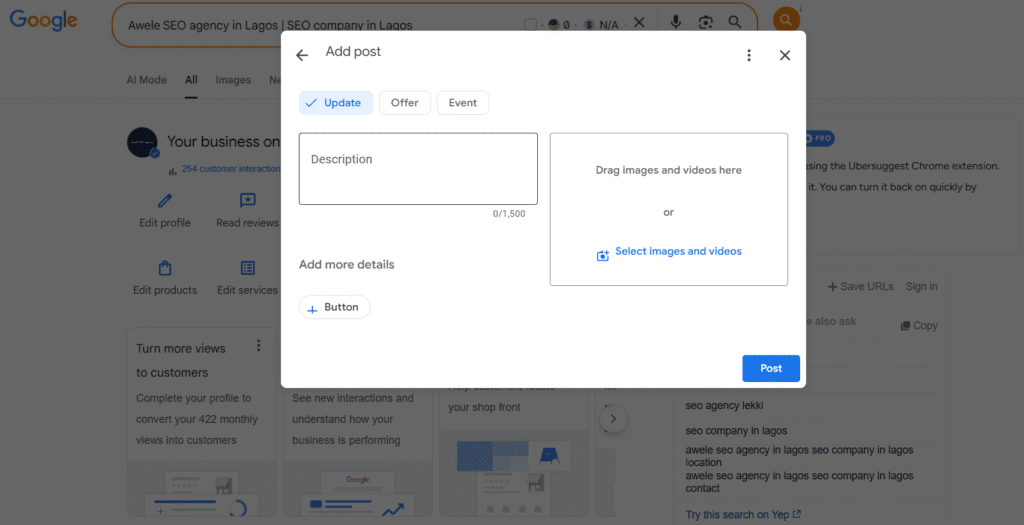This screenshot has height=525, width=1024.
Task: Click the Edit products bag icon
Action: pyautogui.click(x=165, y=268)
